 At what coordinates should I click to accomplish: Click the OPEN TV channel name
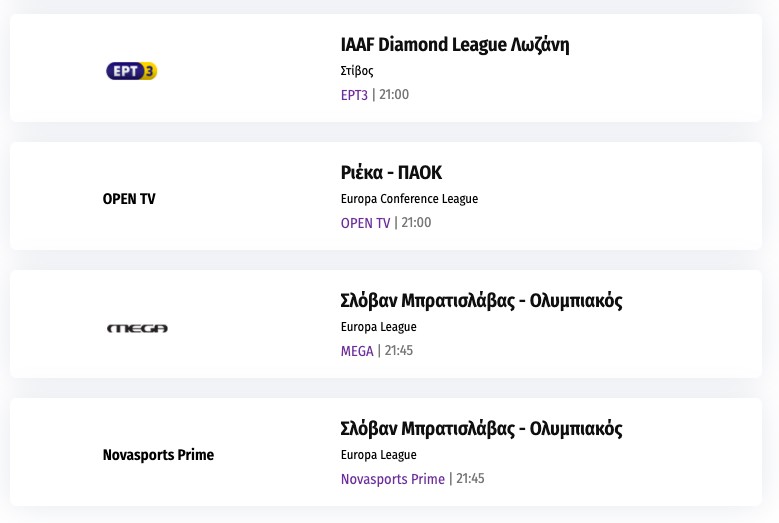pos(129,199)
